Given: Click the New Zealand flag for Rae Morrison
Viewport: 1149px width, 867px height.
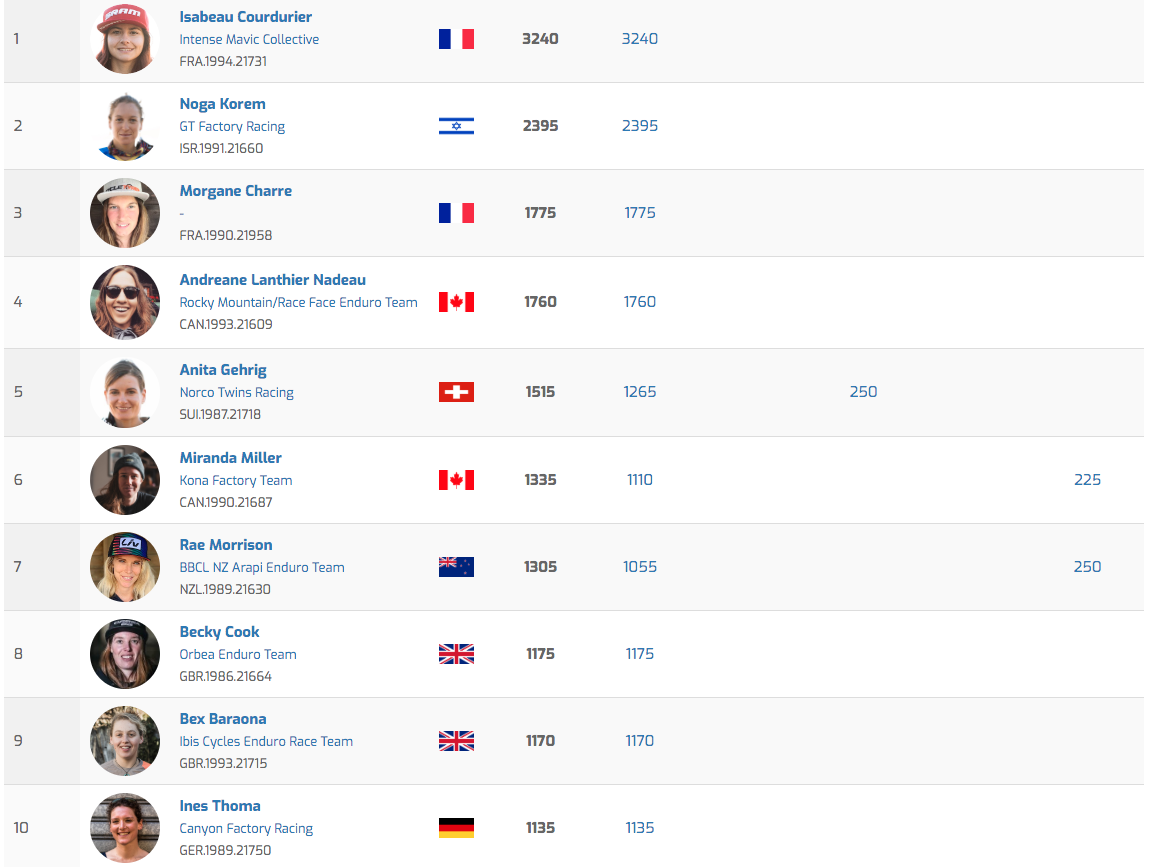Looking at the screenshot, I should 456,567.
